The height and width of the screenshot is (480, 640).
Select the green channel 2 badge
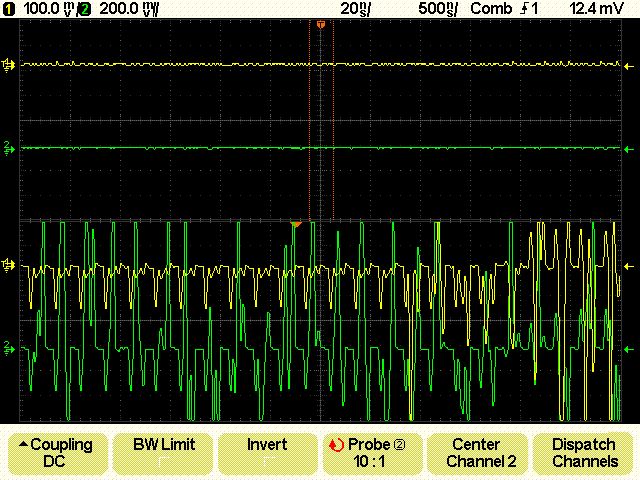[85, 9]
